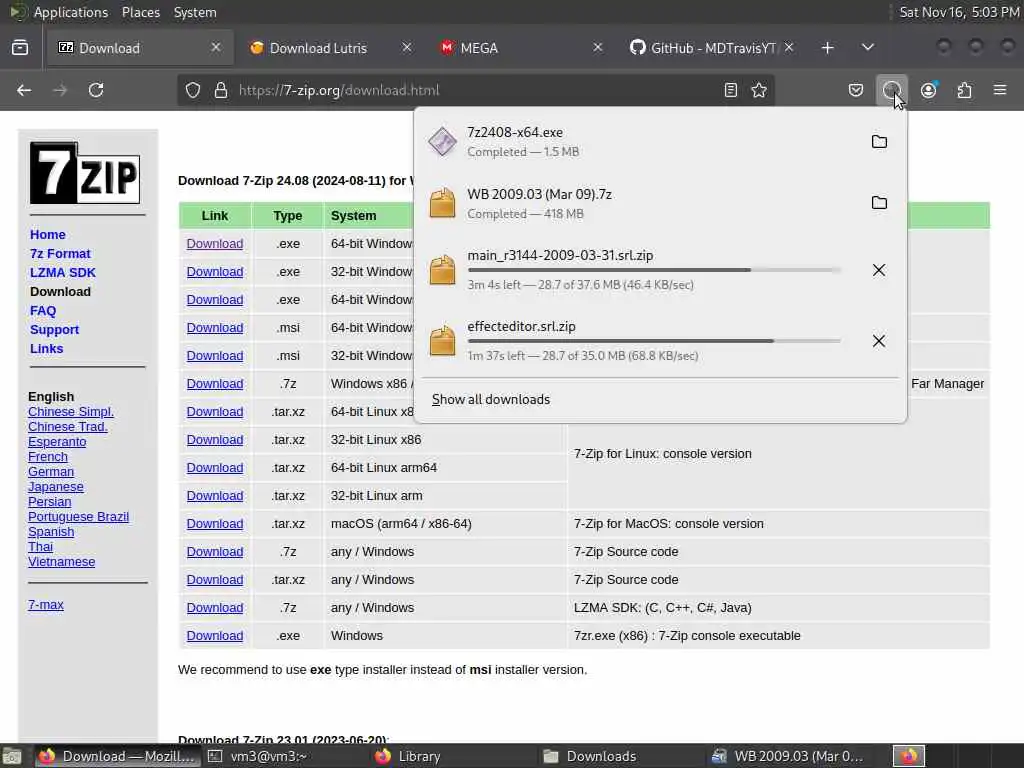Switch language to Japanese
Screen dimensions: 1024x768
56,487
